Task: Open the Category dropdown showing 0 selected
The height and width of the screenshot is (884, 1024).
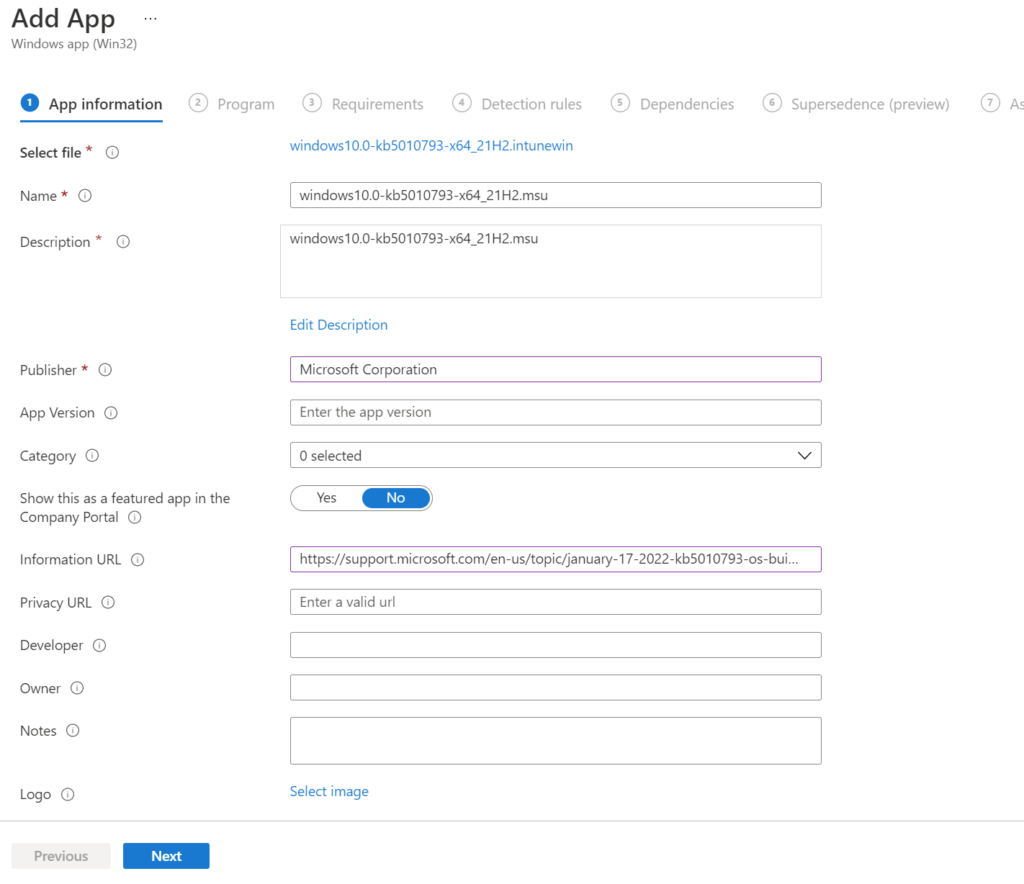Action: [556, 456]
